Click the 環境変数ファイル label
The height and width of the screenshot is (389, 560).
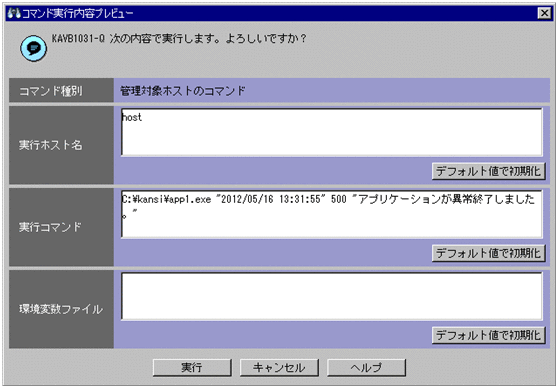(61, 309)
